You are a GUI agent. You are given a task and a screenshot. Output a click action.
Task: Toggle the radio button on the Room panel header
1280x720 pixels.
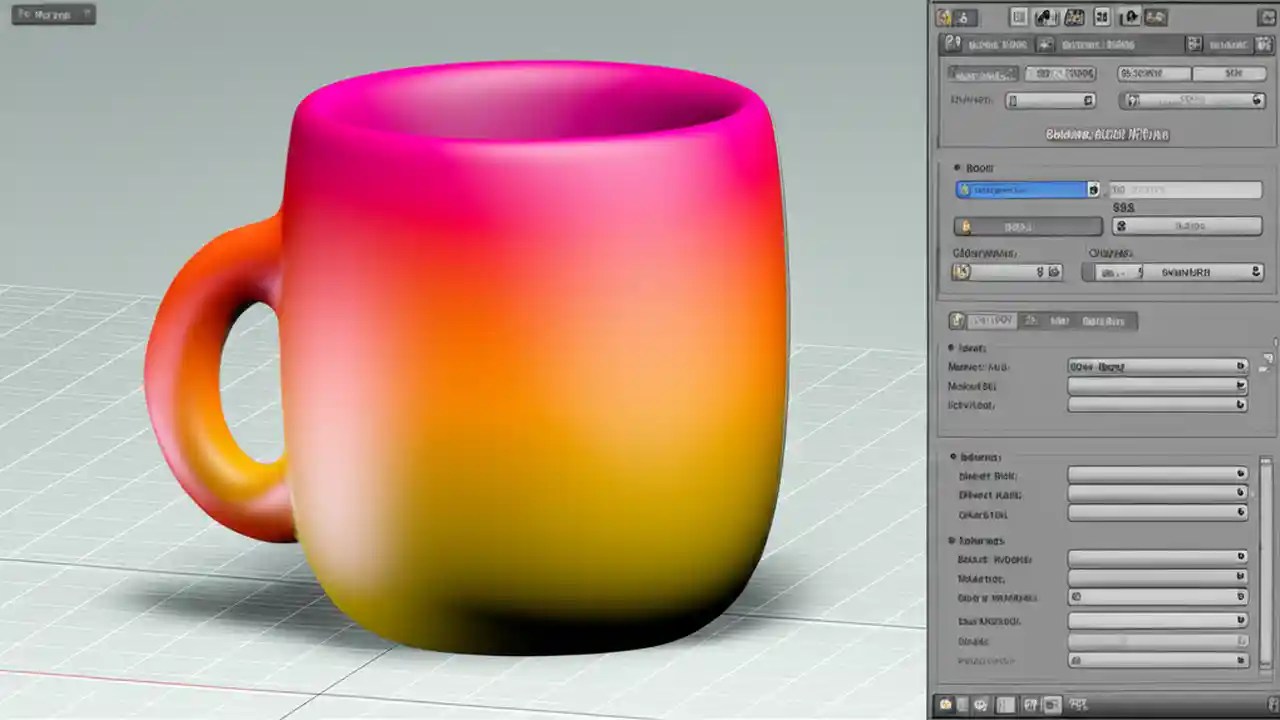pos(956,168)
